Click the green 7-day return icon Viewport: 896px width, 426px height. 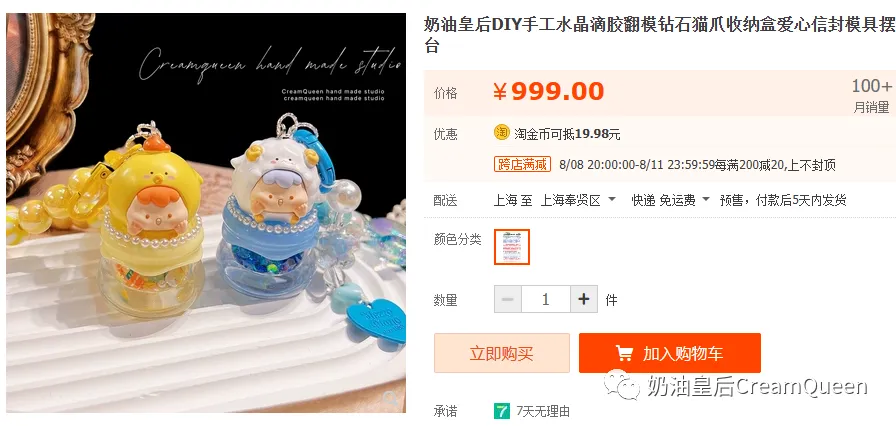coord(502,411)
